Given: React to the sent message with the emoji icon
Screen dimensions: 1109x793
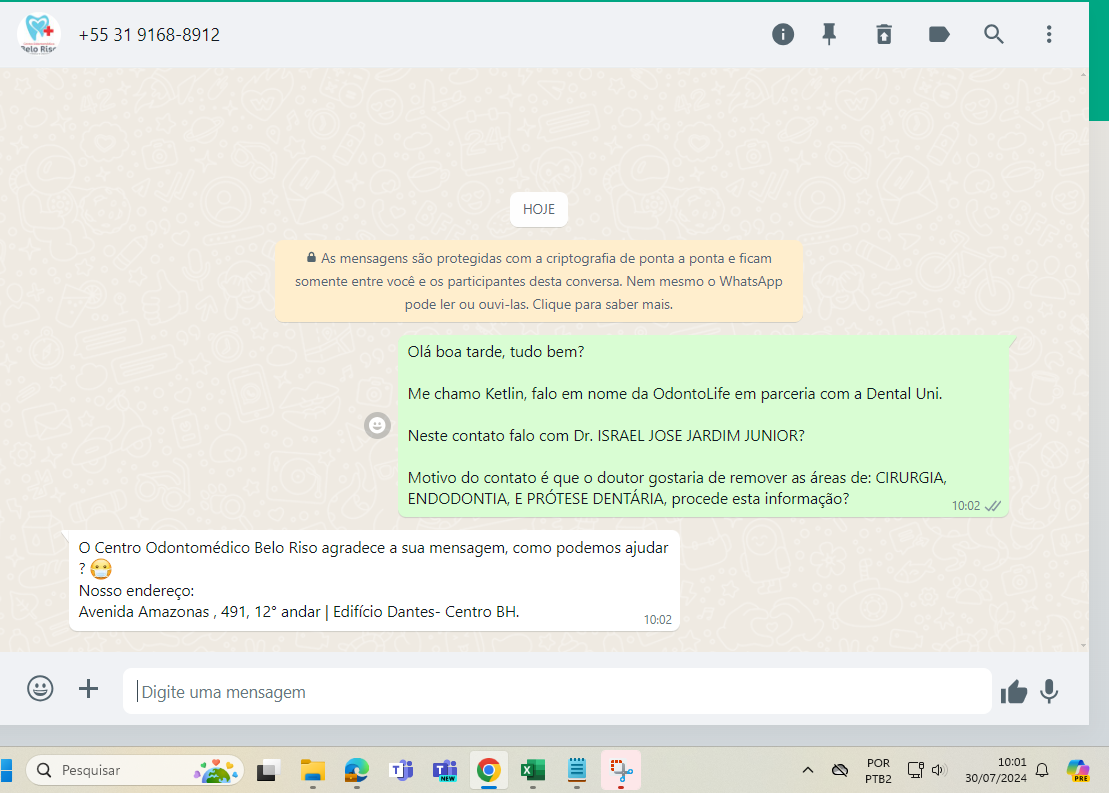Looking at the screenshot, I should [x=378, y=425].
